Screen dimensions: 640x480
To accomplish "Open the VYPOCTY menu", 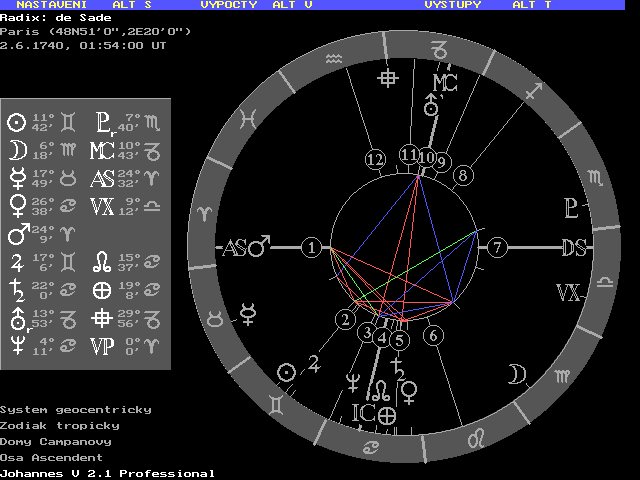I will coord(228,5).
